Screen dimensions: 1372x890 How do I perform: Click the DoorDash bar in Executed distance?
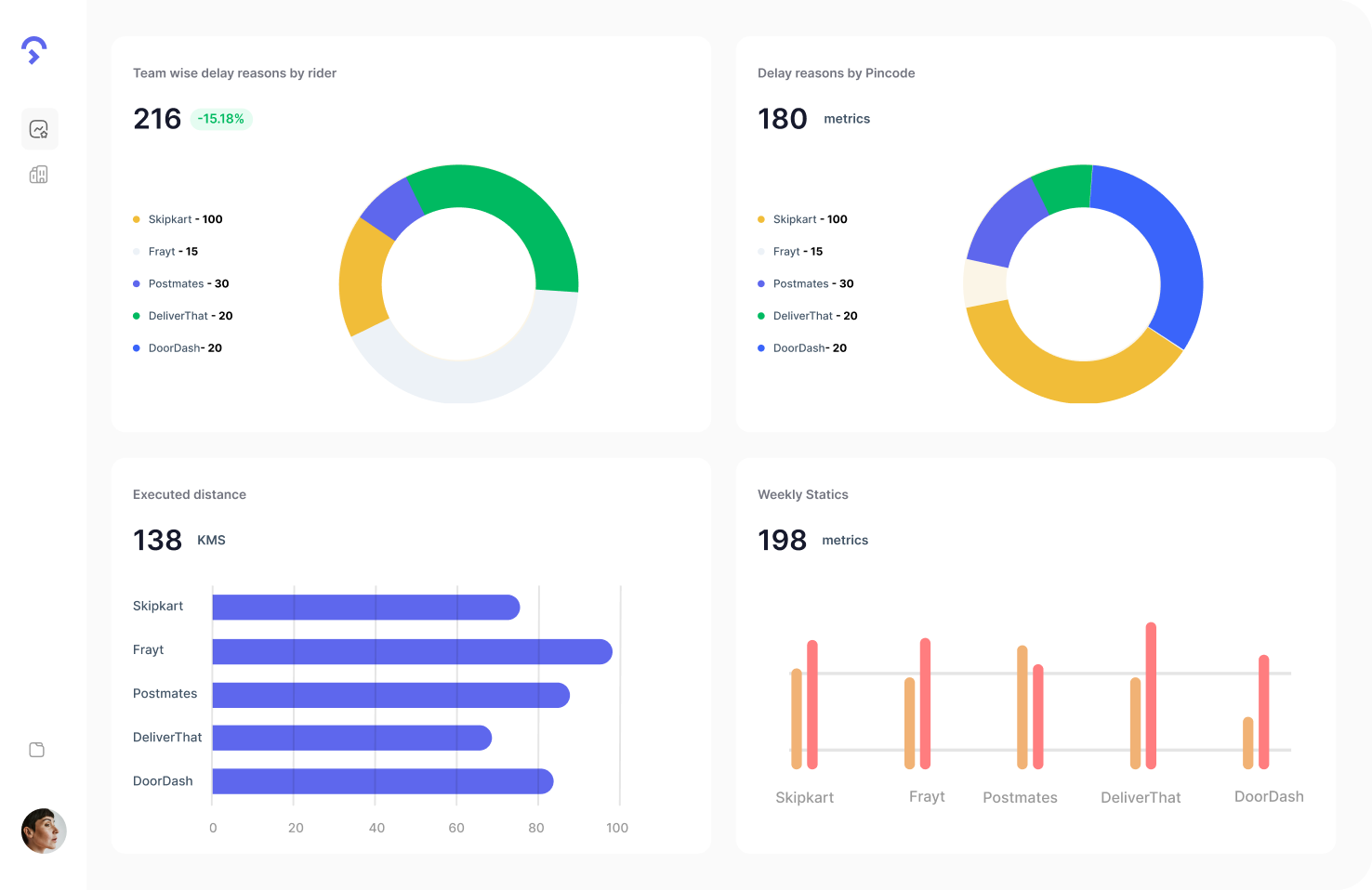[x=383, y=781]
